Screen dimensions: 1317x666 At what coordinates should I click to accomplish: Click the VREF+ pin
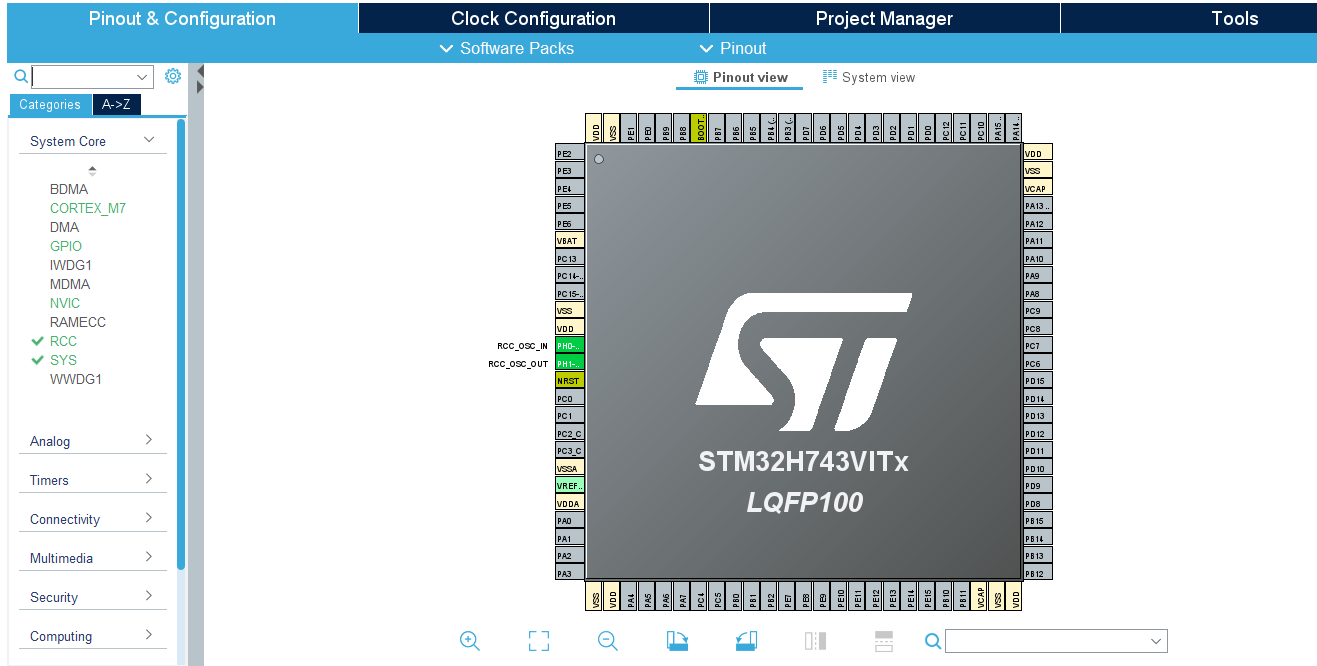point(570,486)
